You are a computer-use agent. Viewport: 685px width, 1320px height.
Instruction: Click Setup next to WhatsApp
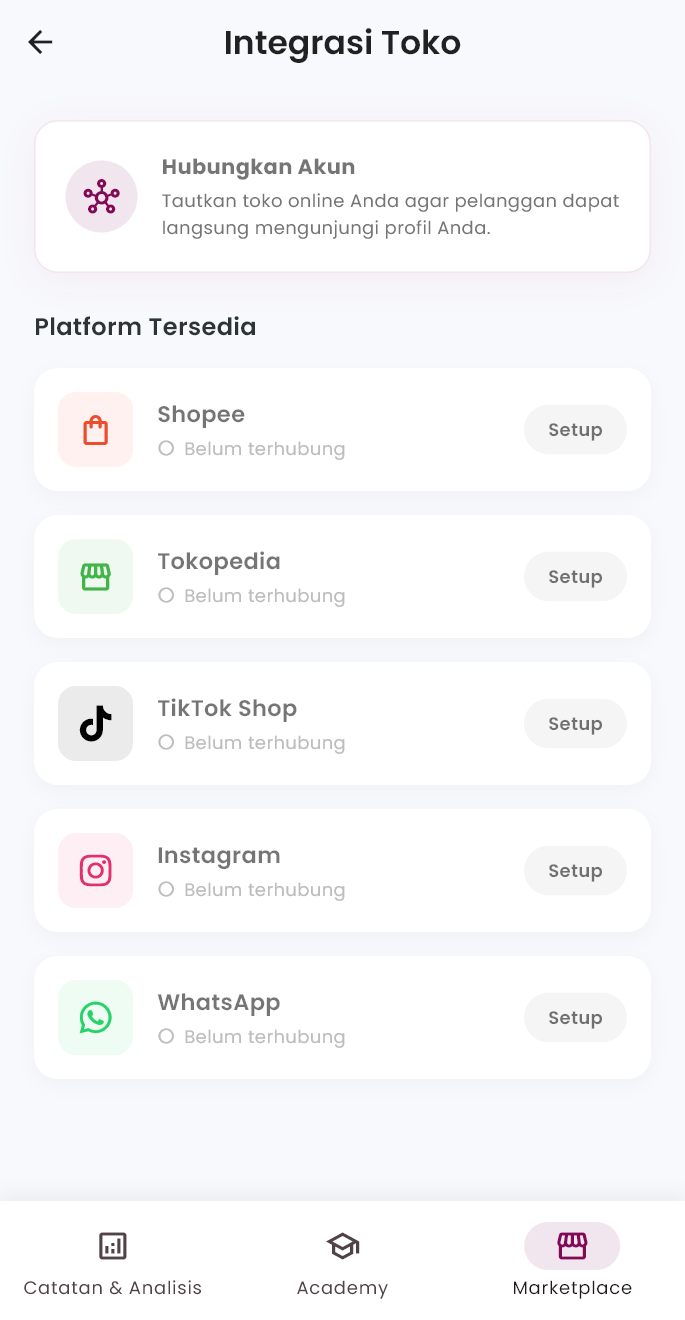pyautogui.click(x=575, y=1017)
